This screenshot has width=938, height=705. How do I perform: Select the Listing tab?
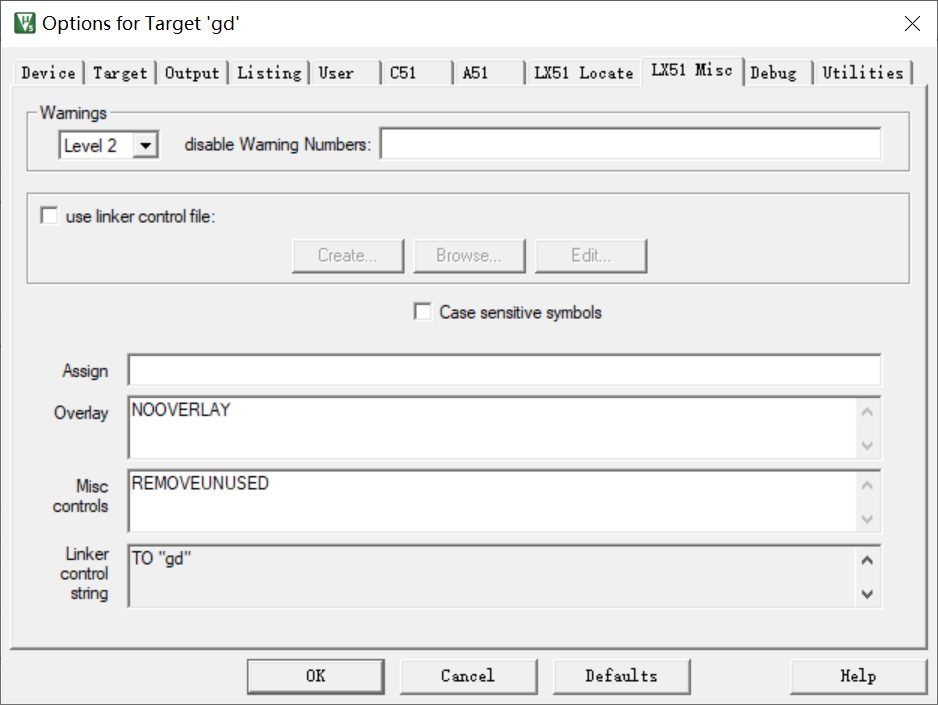coord(269,73)
